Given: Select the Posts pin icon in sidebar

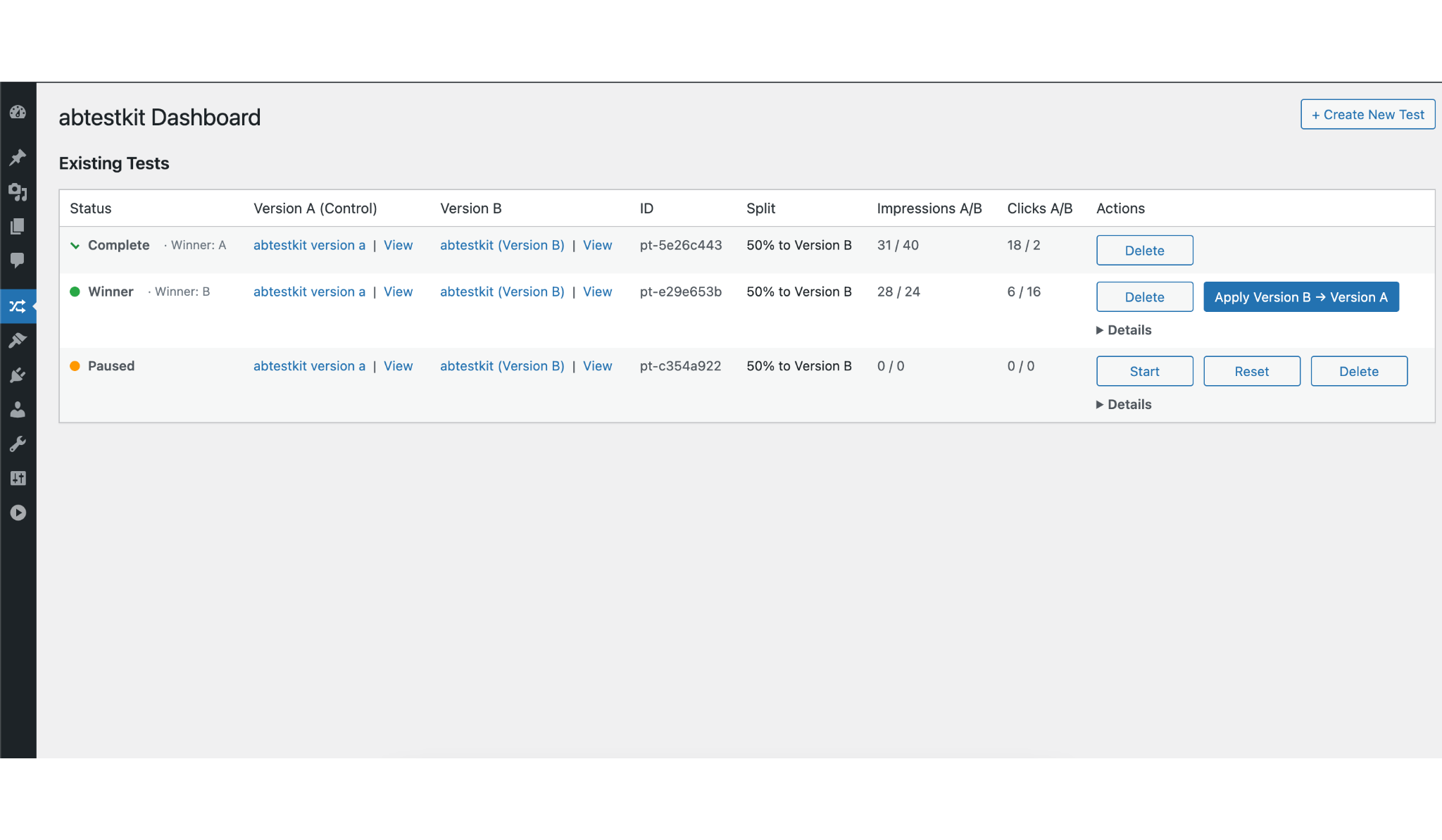Looking at the screenshot, I should [18, 157].
